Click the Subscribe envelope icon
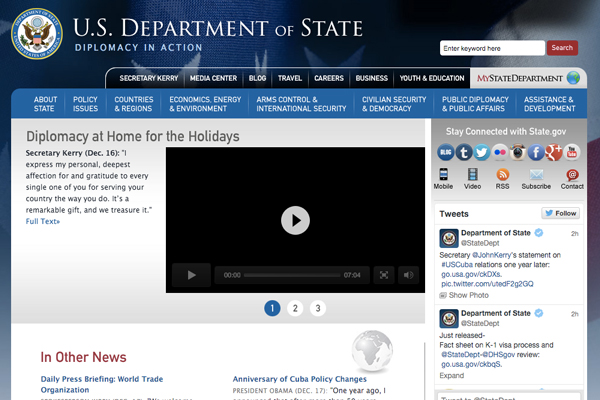The image size is (600, 400). pyautogui.click(x=536, y=175)
